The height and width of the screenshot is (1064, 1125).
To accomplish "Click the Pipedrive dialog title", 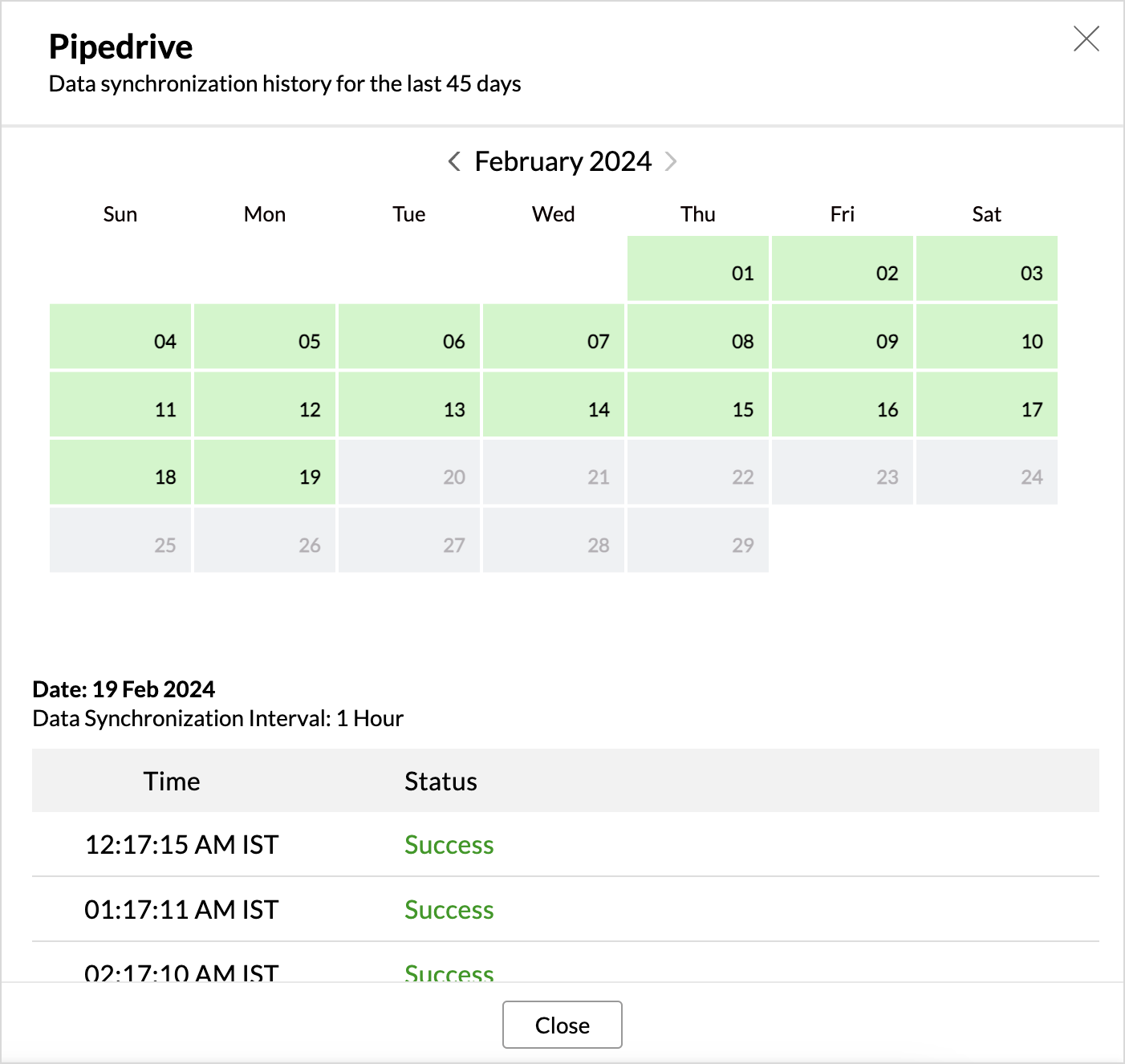I will pyautogui.click(x=120, y=47).
